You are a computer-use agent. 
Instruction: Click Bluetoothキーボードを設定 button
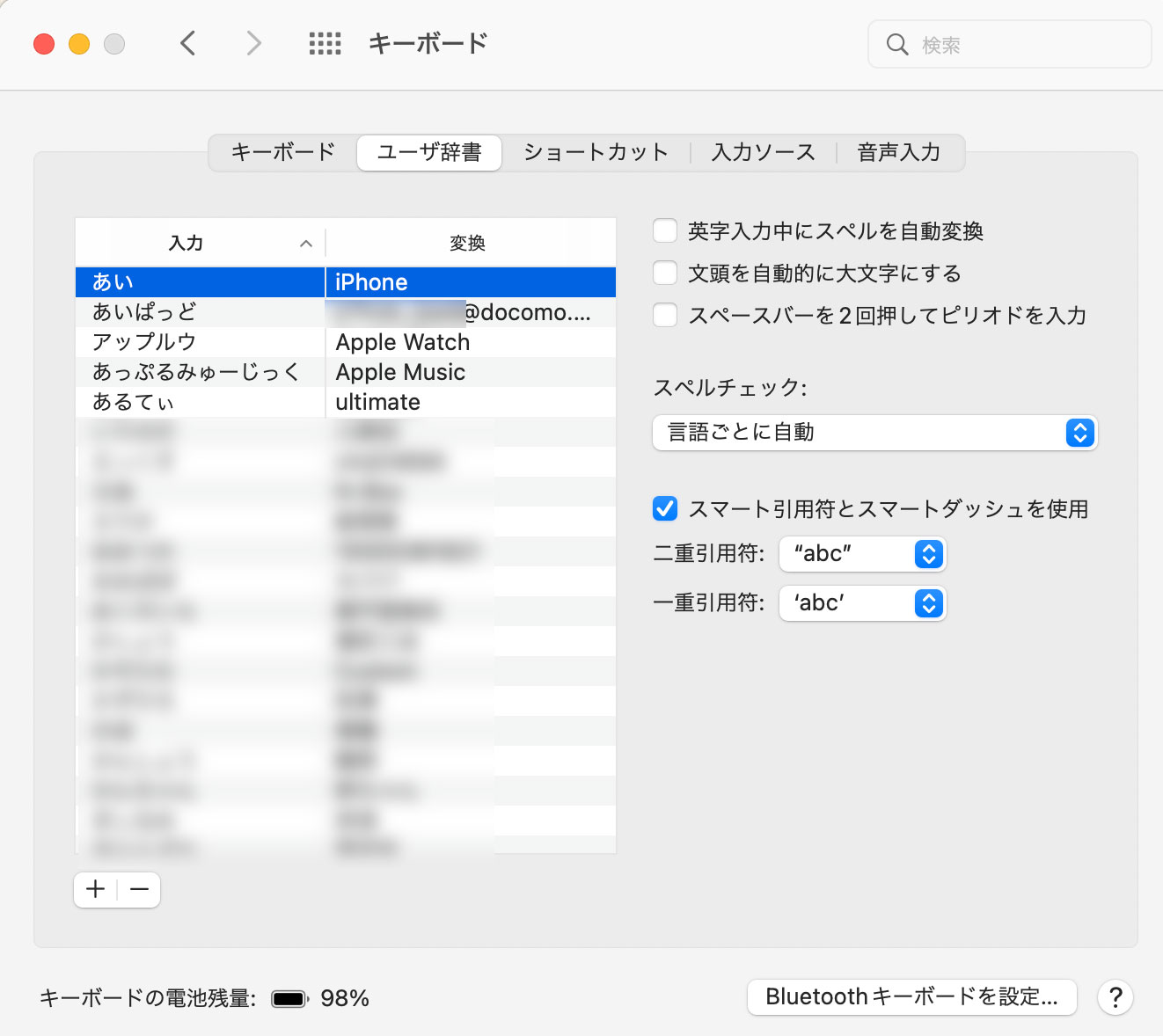tap(911, 997)
